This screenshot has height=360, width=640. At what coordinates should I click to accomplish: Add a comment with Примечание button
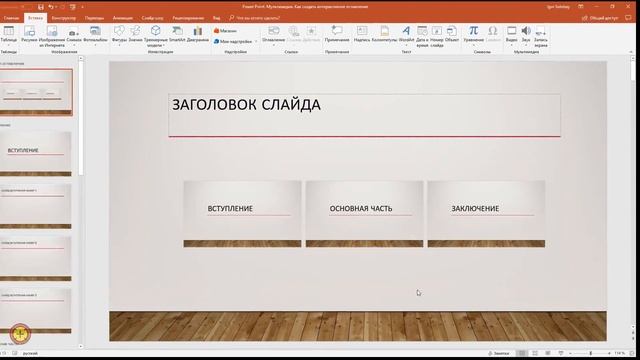point(337,34)
